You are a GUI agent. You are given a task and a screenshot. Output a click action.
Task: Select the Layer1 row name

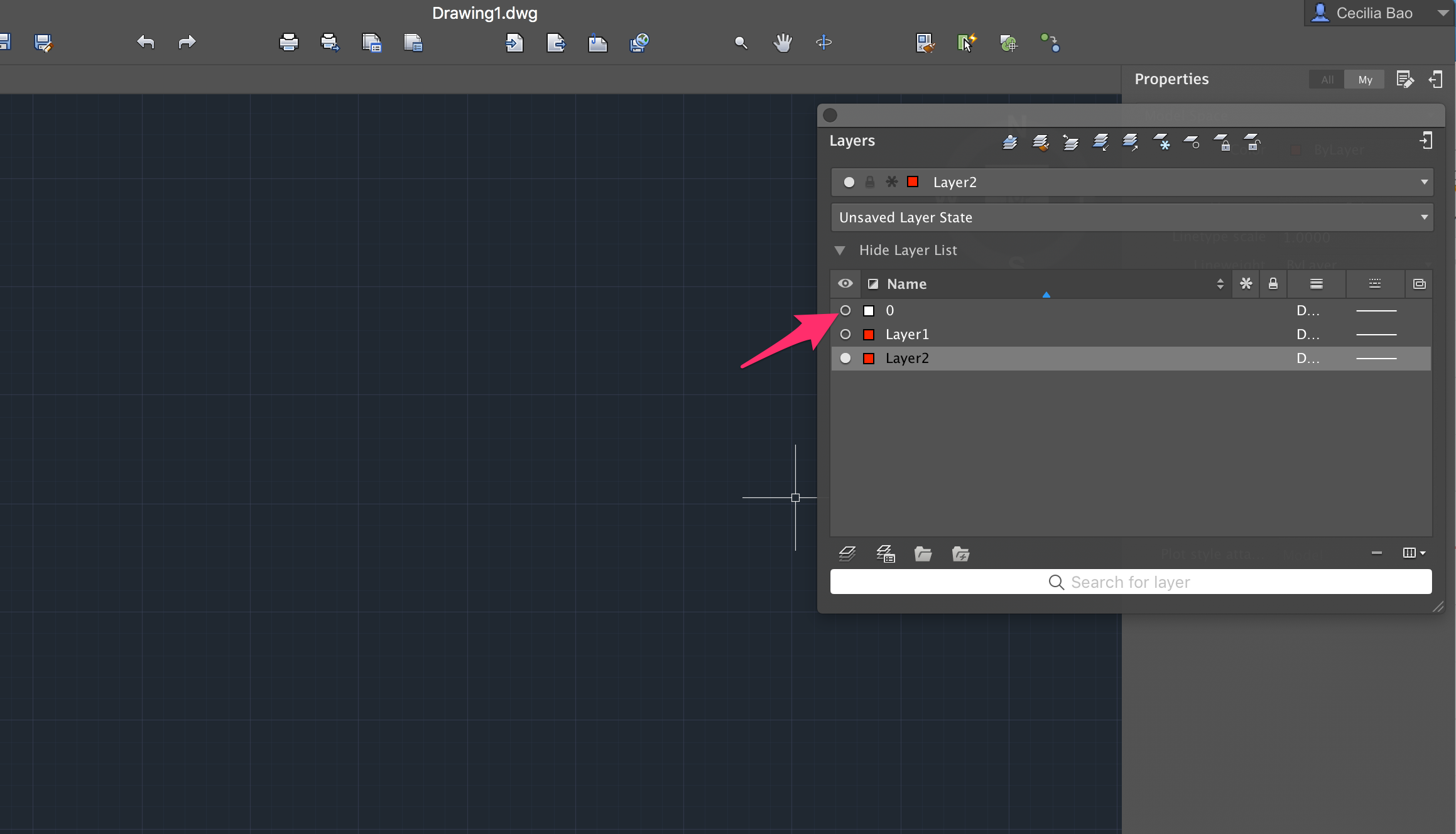(x=906, y=334)
